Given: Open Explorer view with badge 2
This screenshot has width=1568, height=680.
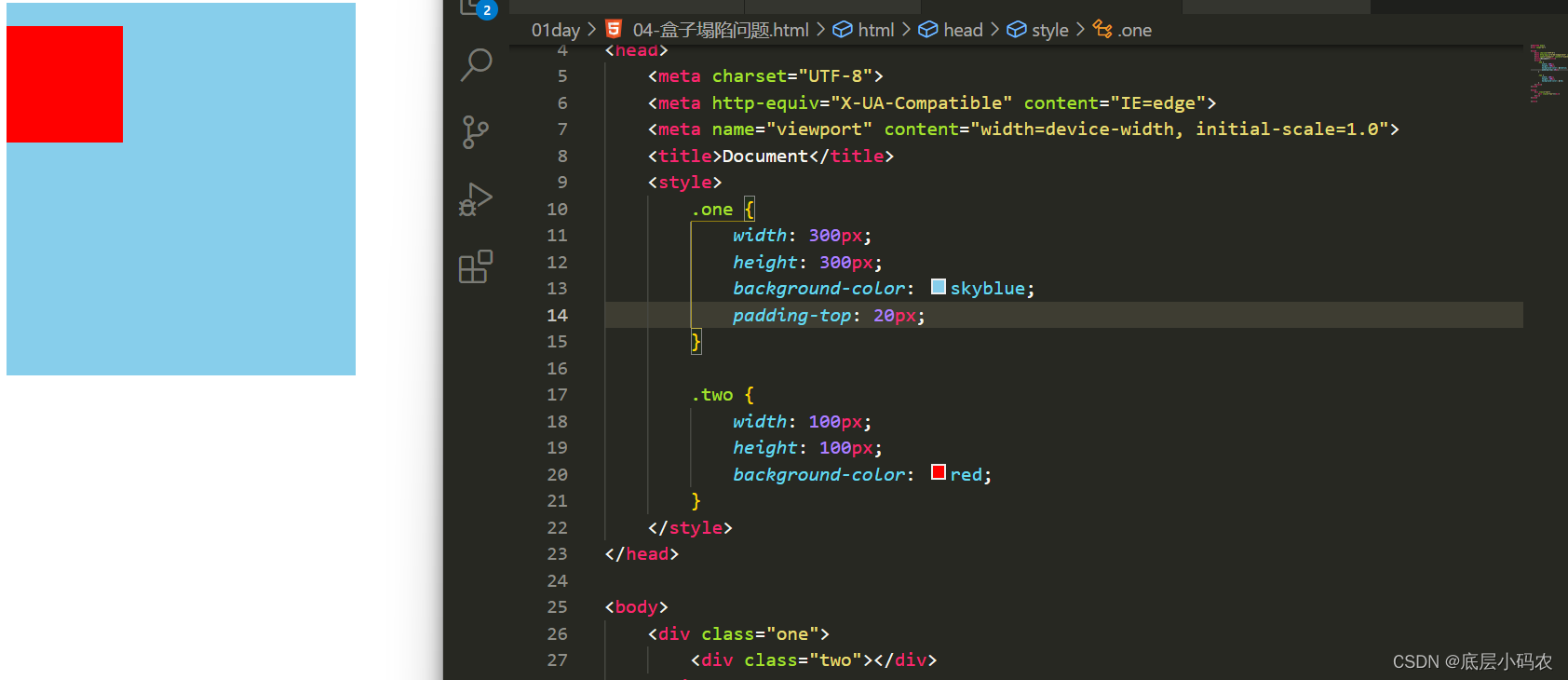Looking at the screenshot, I should (479, 8).
